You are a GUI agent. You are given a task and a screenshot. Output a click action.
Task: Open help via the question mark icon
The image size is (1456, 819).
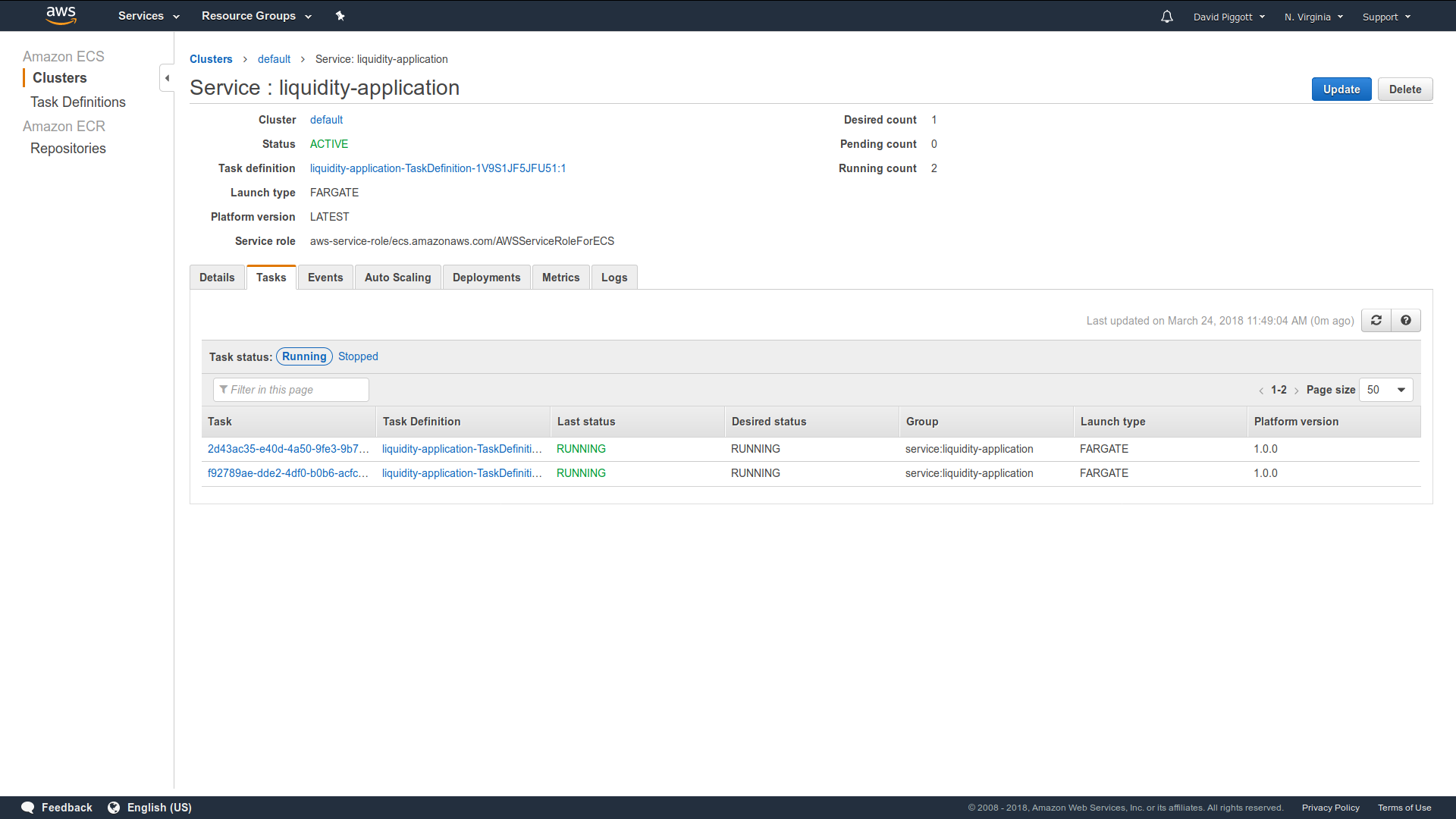1406,320
